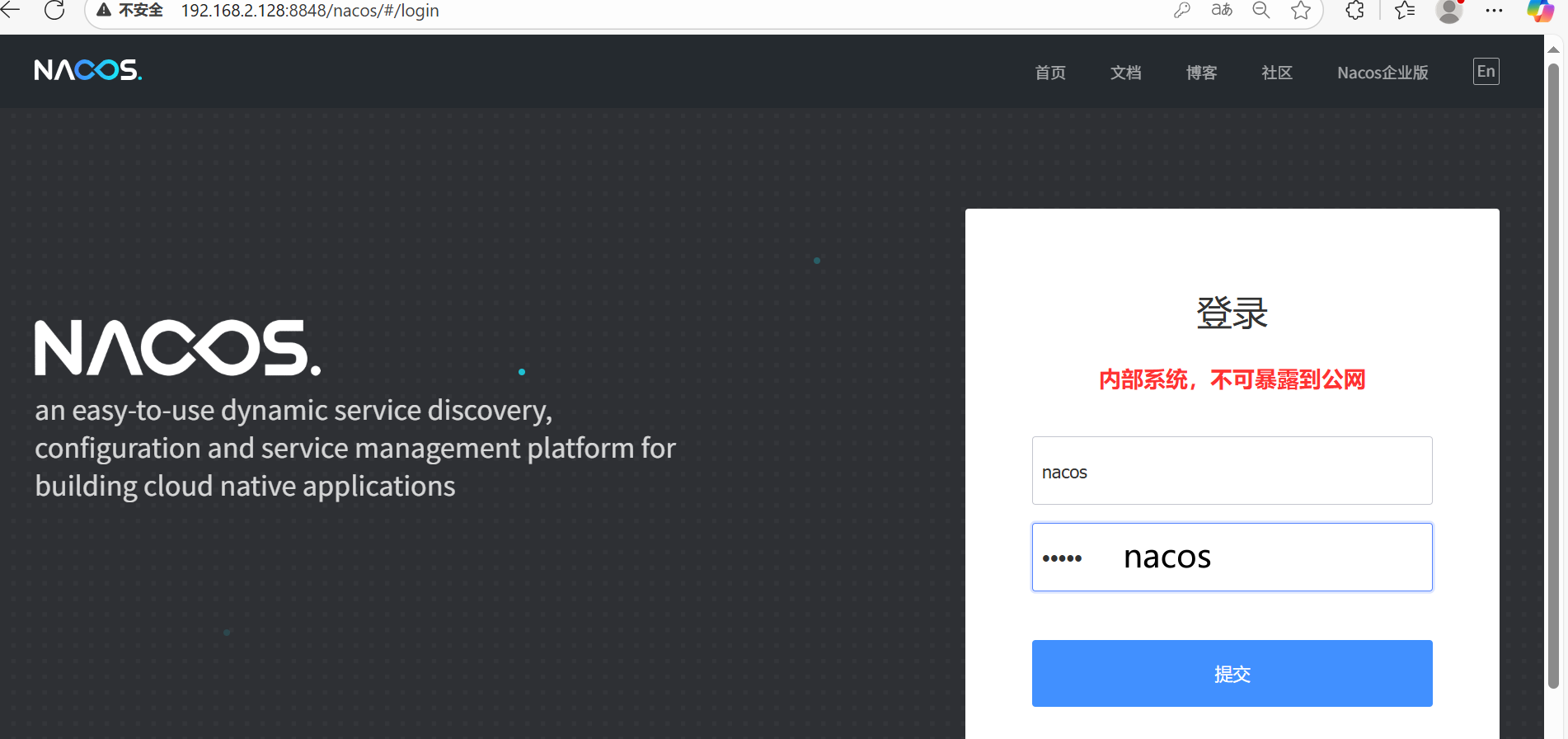Screen dimensions: 1568x739
Task: Click the zoom magnifier icon
Action: pos(1261,11)
